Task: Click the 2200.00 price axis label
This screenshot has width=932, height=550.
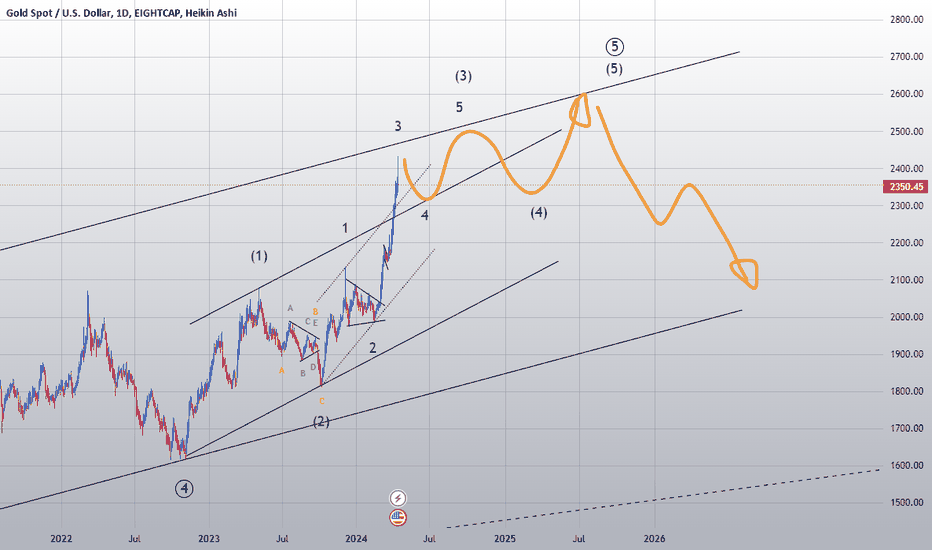Action: (906, 243)
